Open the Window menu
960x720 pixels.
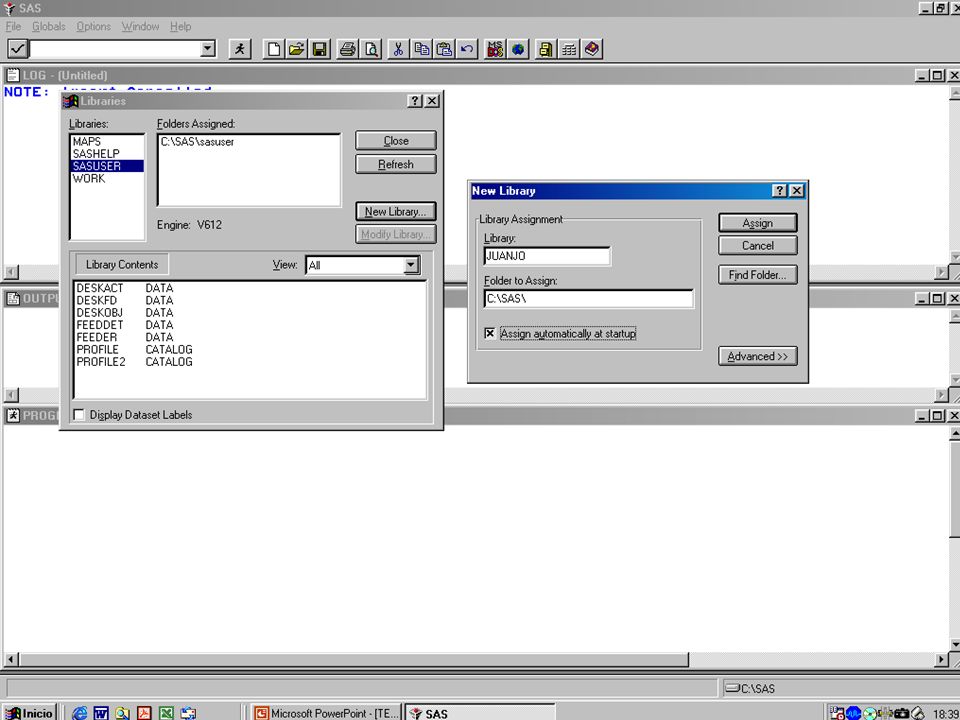pos(140,26)
